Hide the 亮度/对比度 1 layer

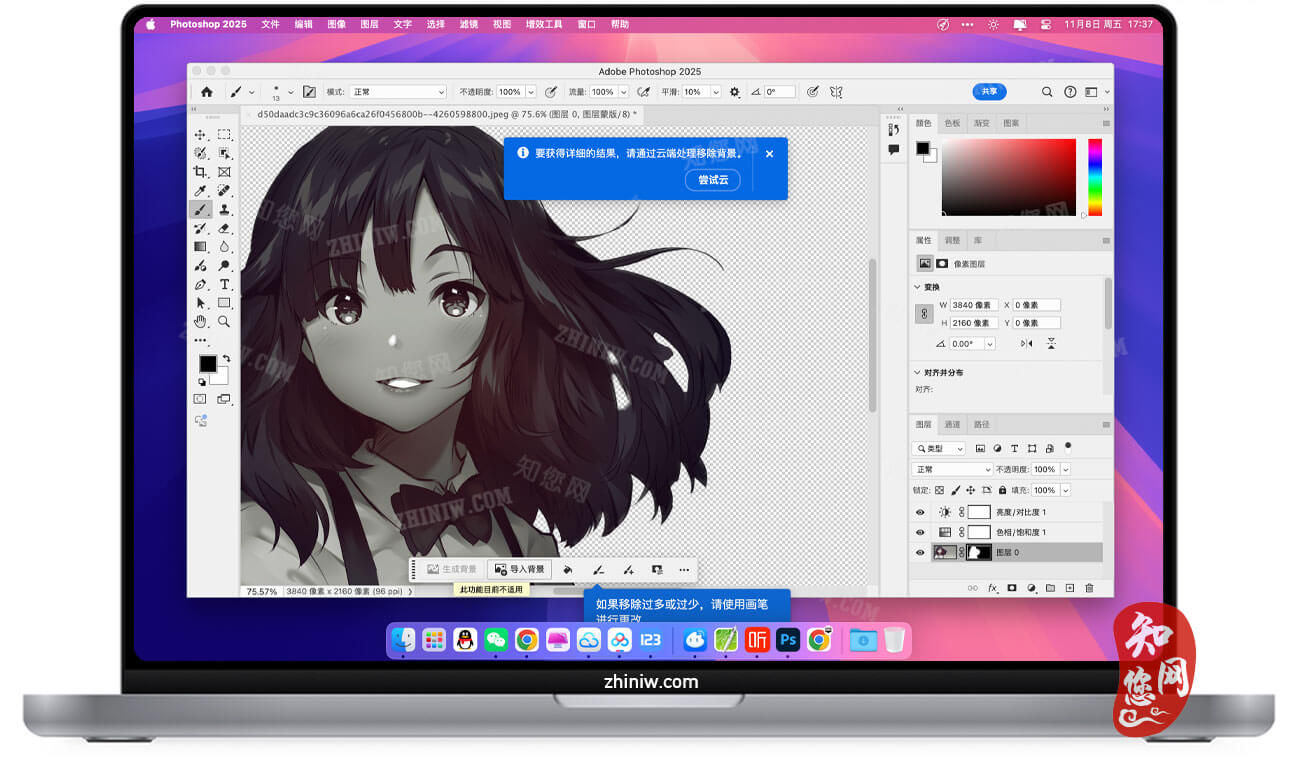coord(920,512)
